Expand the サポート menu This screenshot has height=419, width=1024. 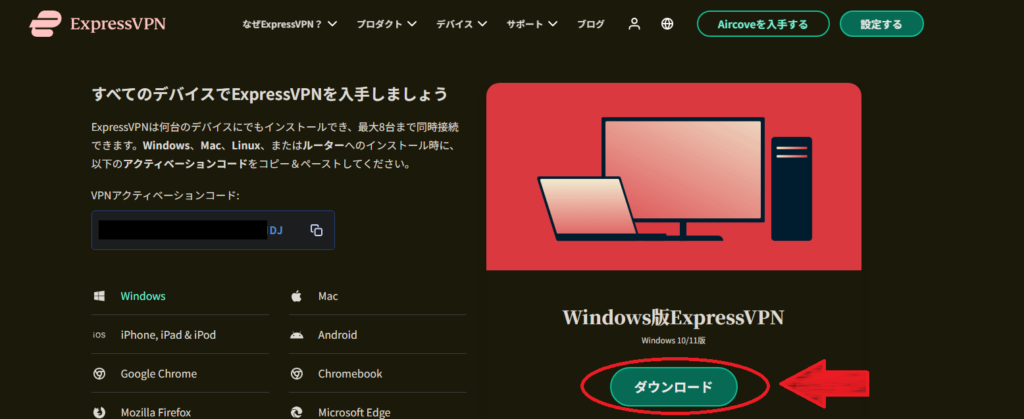click(532, 24)
